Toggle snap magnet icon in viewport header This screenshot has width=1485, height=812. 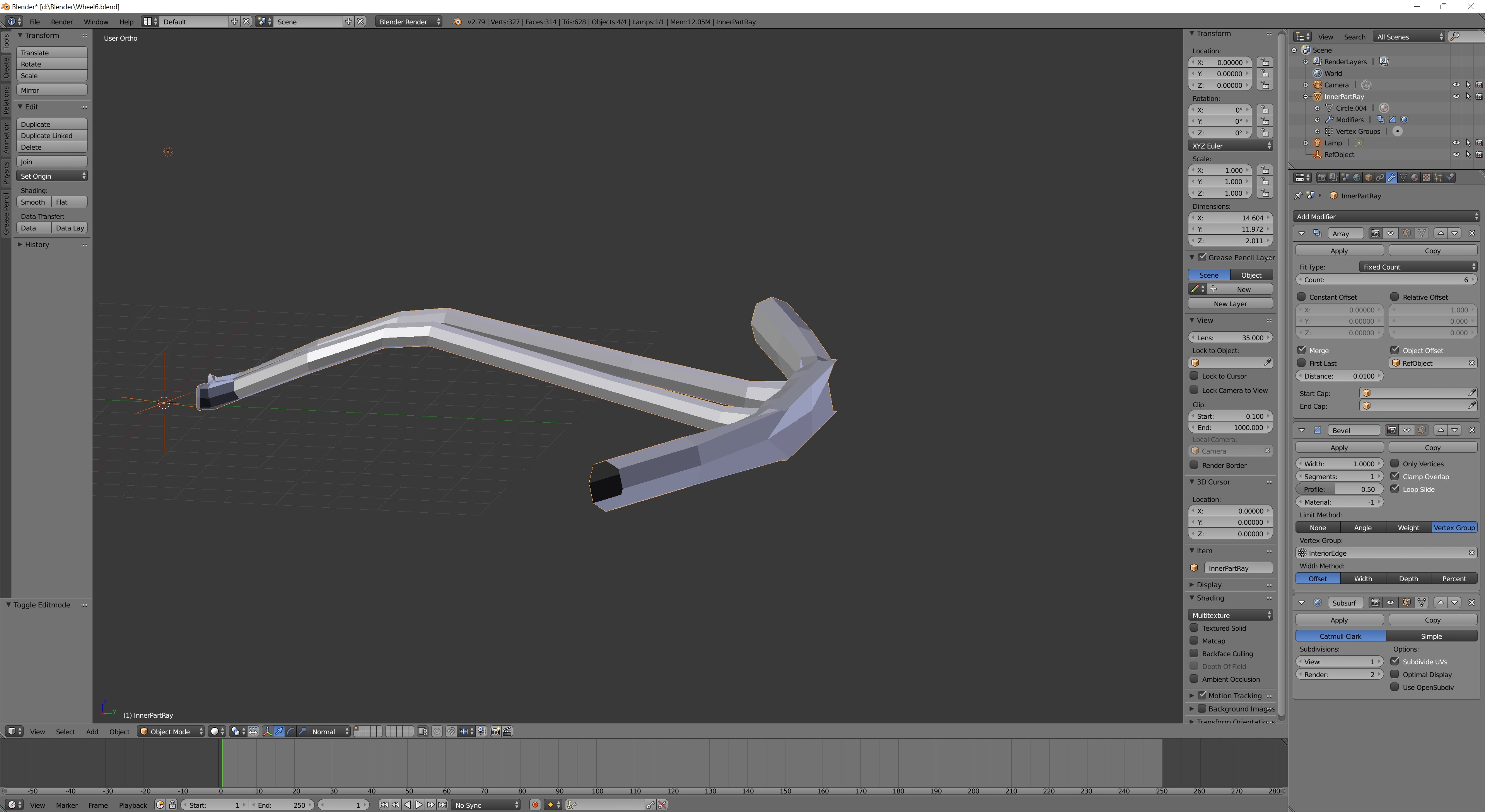(451, 731)
